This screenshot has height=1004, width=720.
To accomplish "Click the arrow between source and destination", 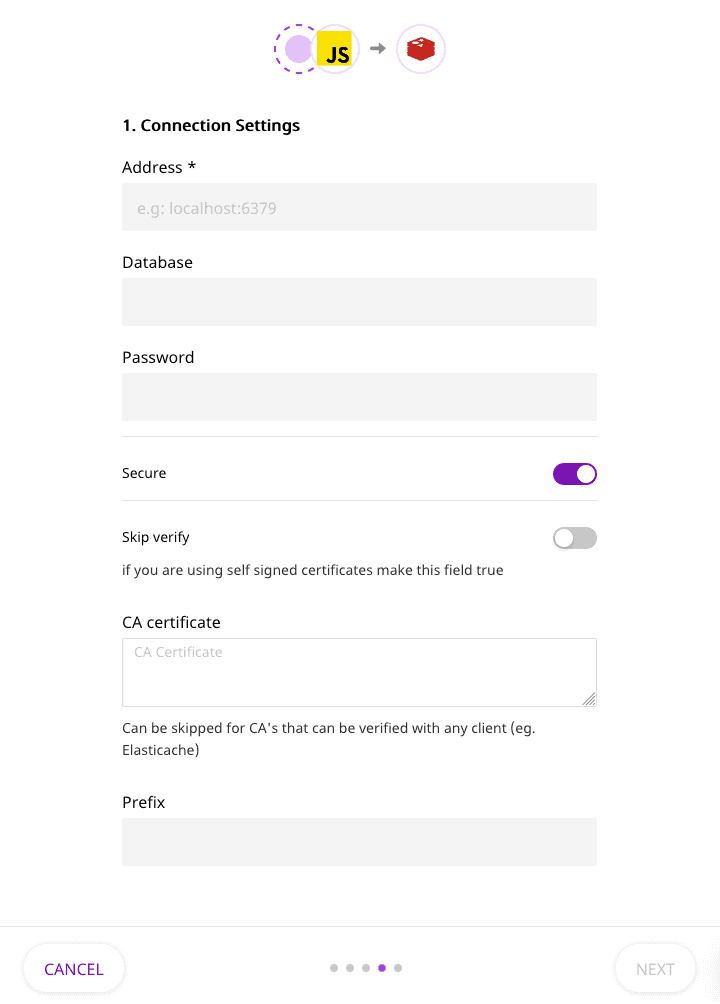I will tap(378, 48).
